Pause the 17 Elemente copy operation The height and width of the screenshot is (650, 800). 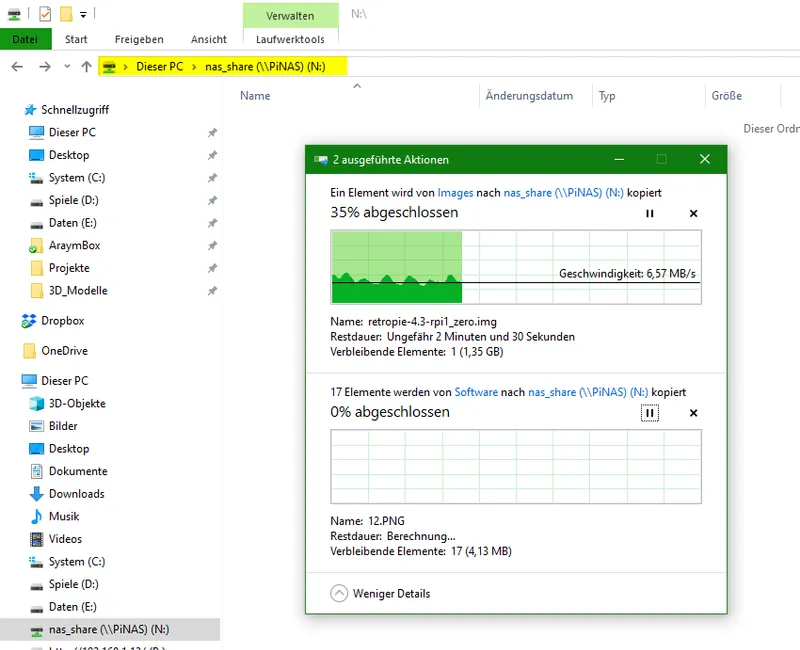[650, 413]
